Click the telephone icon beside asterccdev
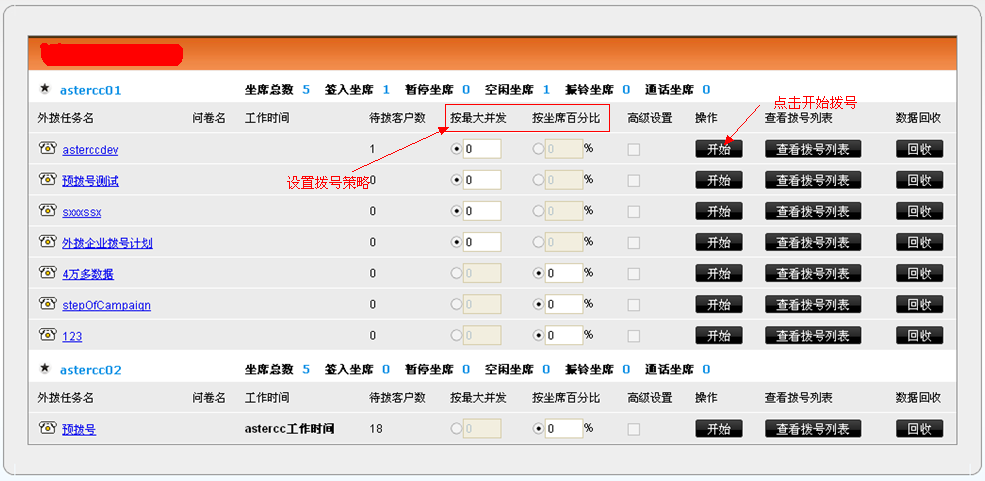This screenshot has width=985, height=481. tap(47, 148)
